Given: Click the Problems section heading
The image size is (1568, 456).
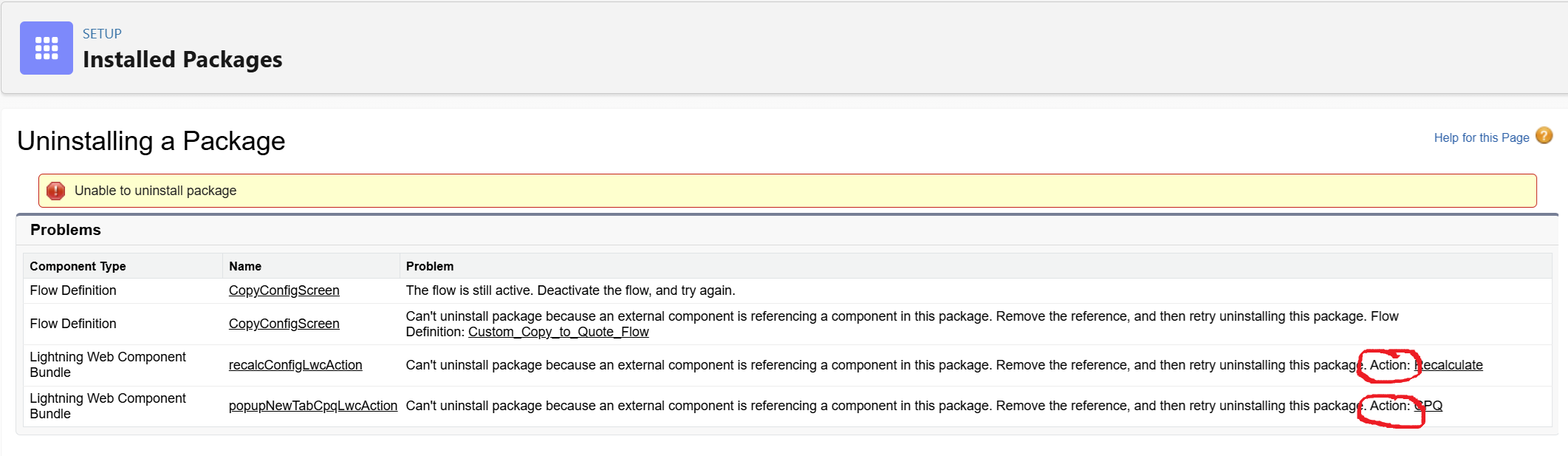Looking at the screenshot, I should 66,230.
